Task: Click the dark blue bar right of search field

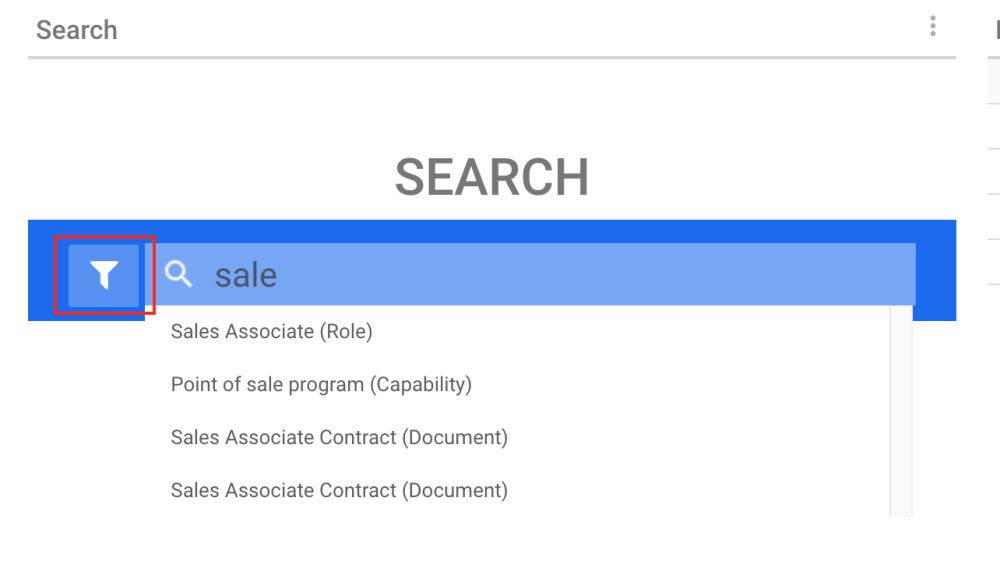Action: (x=936, y=270)
